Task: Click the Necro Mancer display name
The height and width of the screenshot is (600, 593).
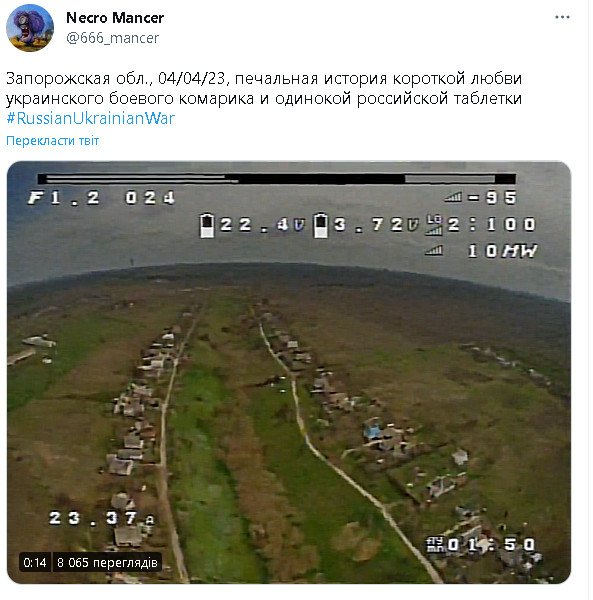Action: coord(115,18)
